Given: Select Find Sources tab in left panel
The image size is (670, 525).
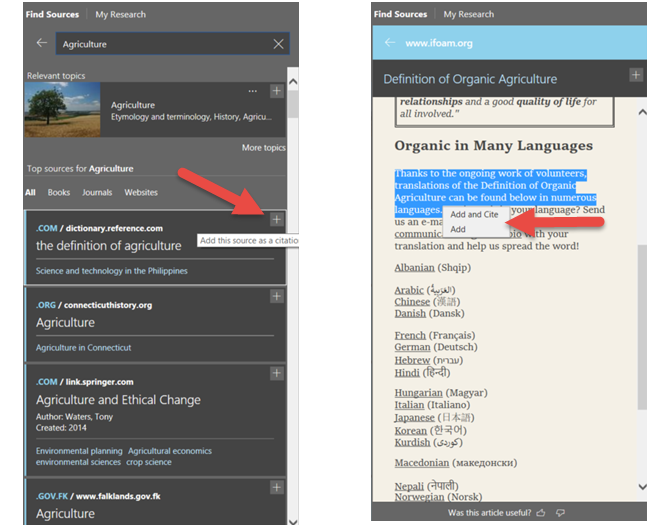Looking at the screenshot, I should tap(52, 15).
